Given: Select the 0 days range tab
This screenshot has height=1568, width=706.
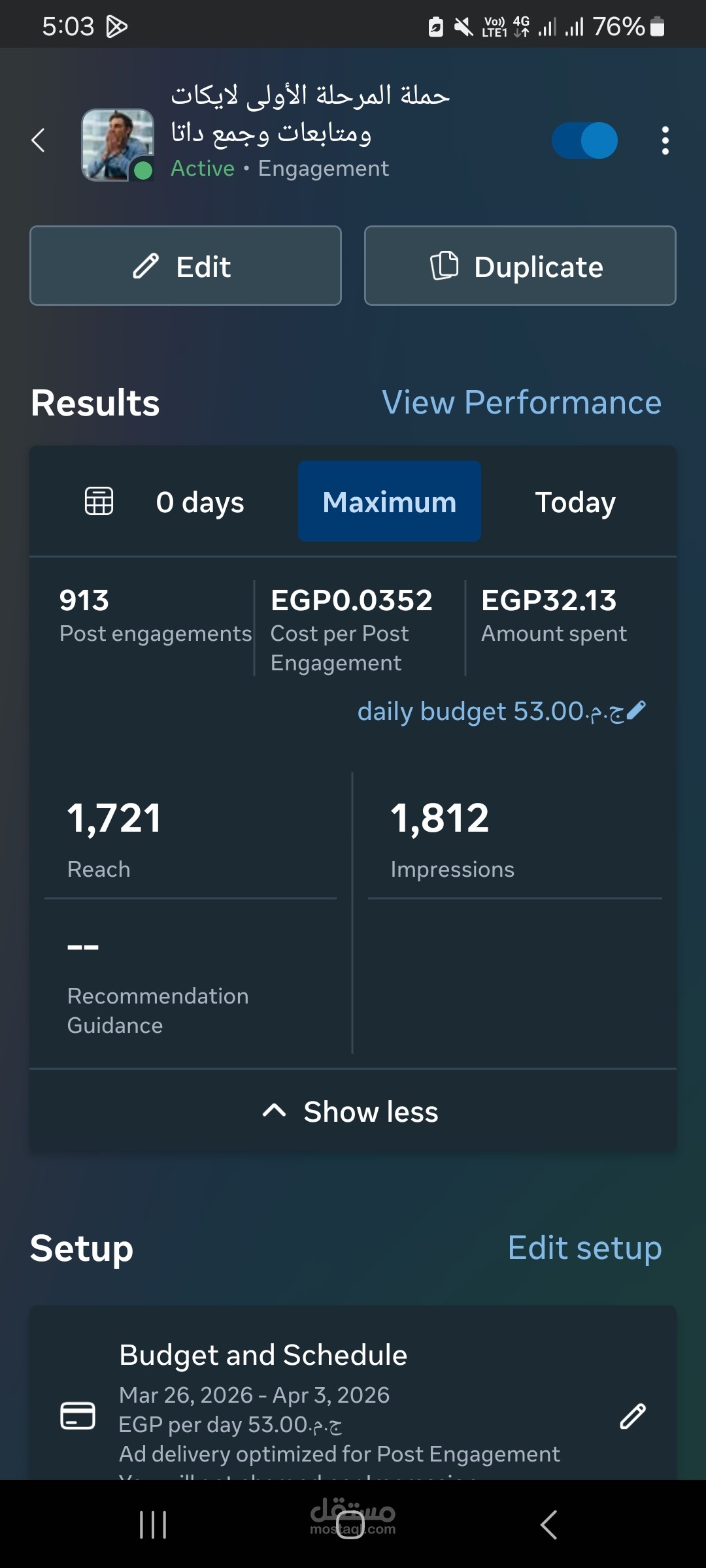Looking at the screenshot, I should pyautogui.click(x=199, y=502).
